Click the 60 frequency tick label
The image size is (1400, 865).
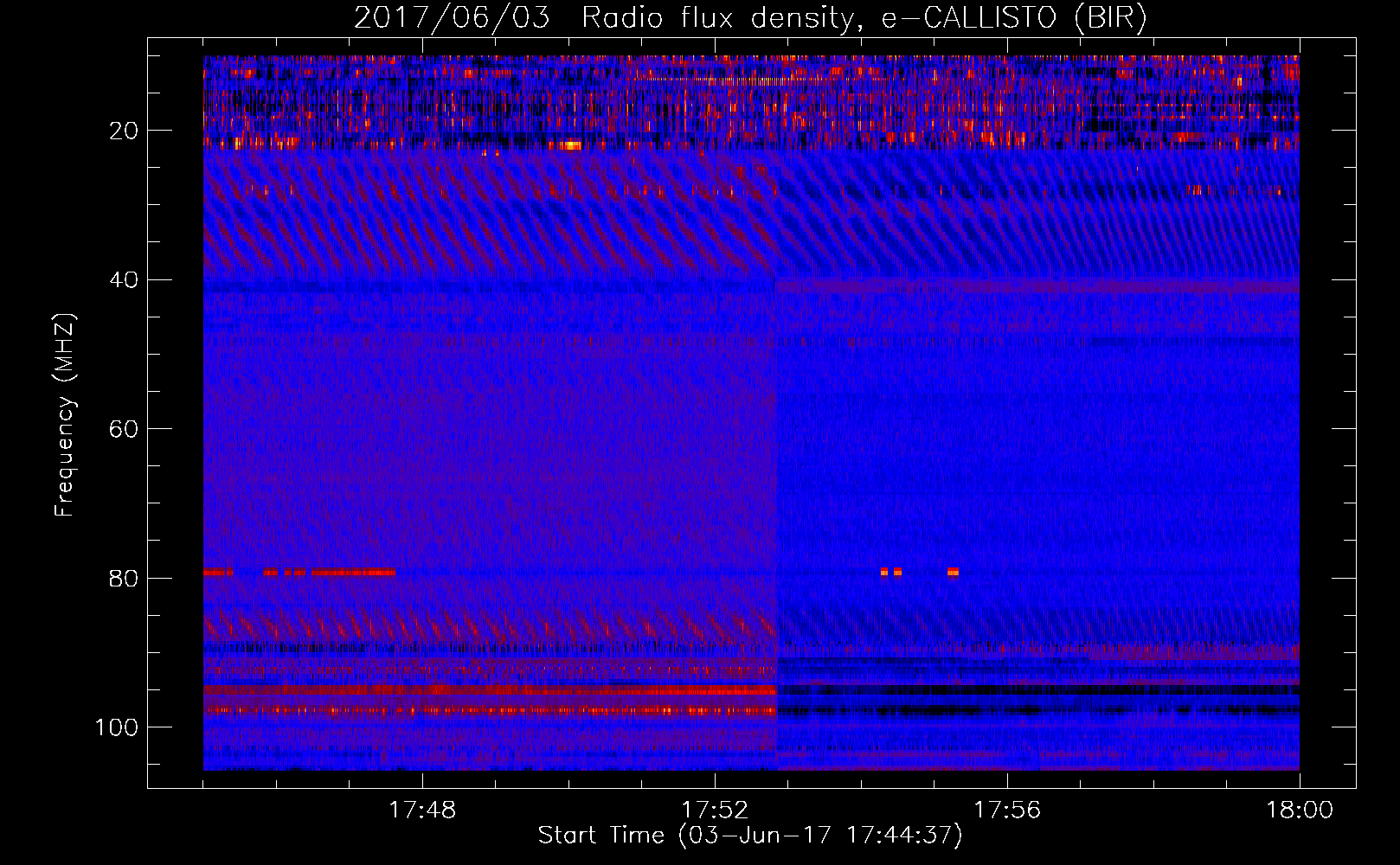[125, 430]
